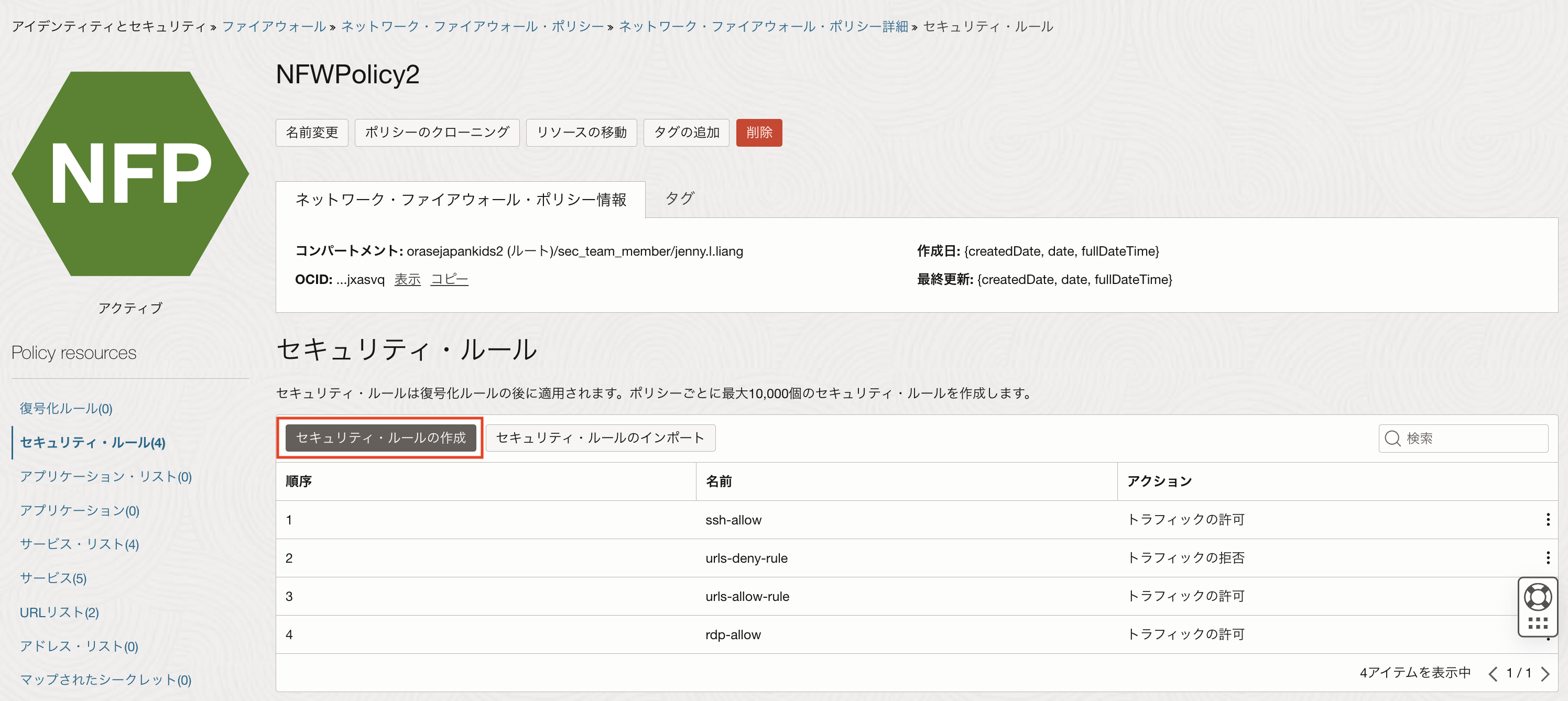Click セキュリティ・ルールの作成 button
1568x701 pixels.
[380, 437]
